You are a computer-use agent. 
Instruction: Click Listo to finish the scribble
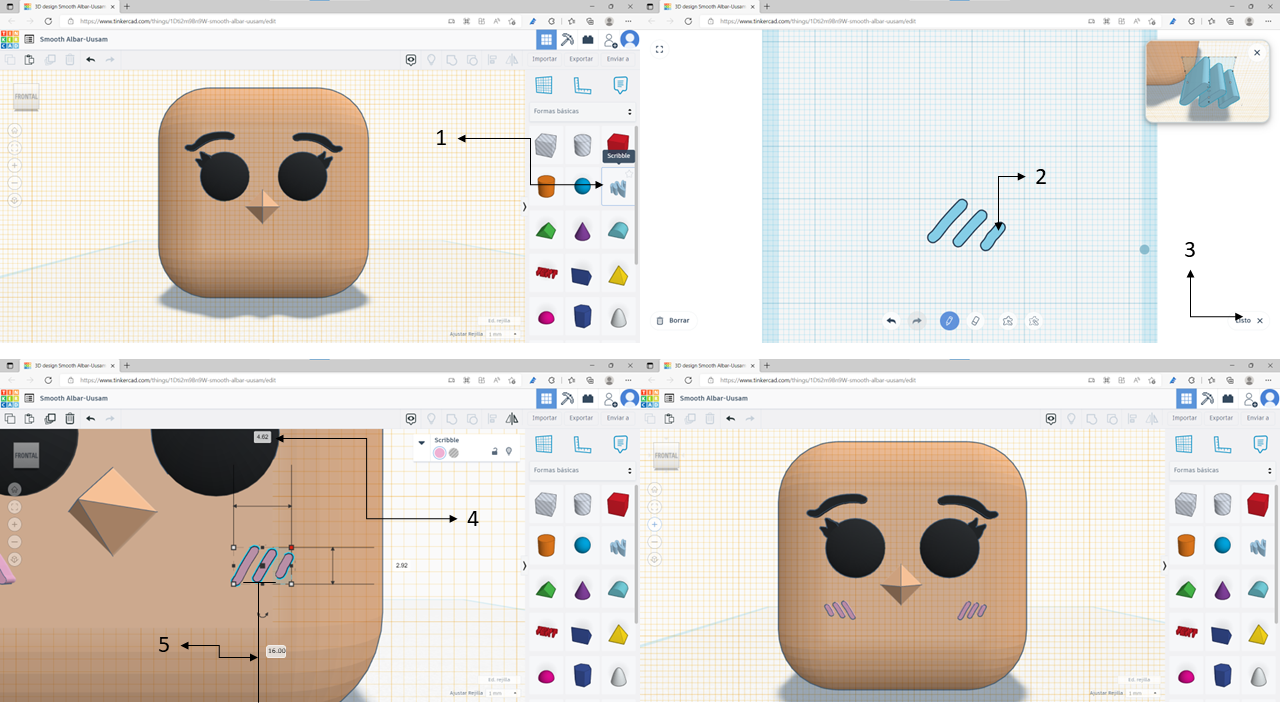pos(1242,321)
